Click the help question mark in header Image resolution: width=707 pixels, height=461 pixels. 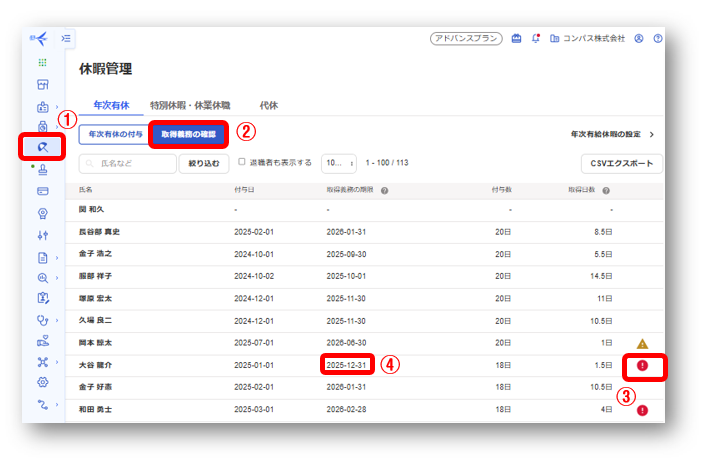pyautogui.click(x=658, y=38)
